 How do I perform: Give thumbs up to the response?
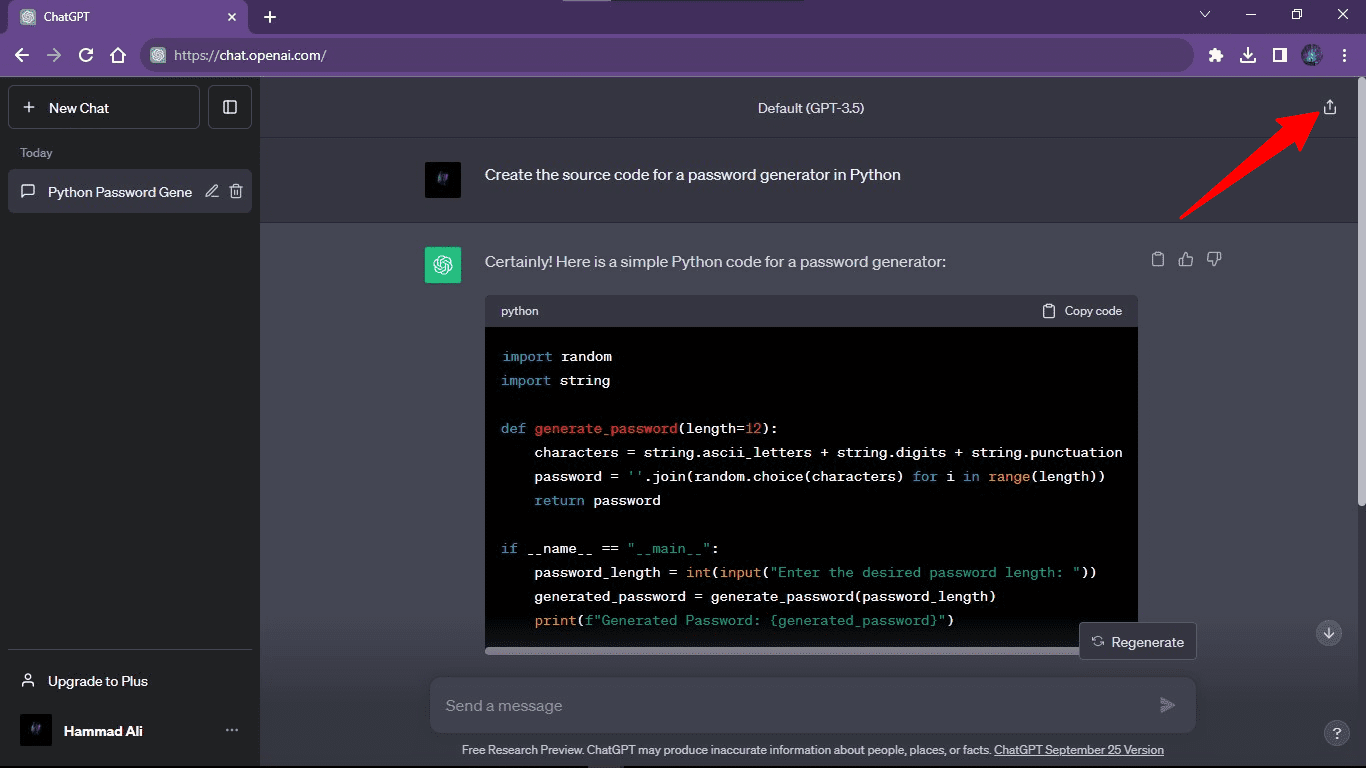click(1186, 259)
